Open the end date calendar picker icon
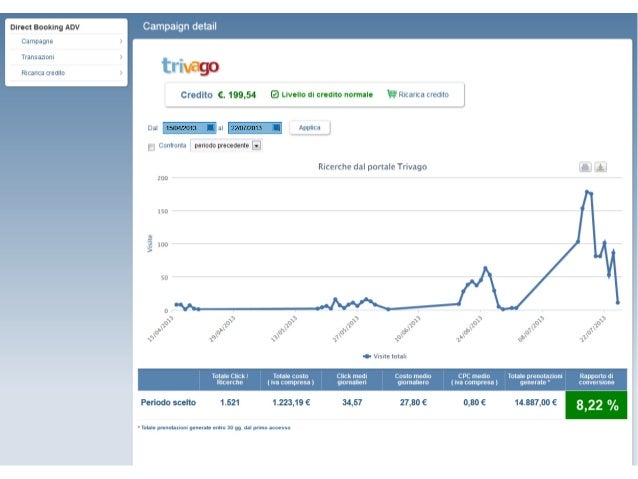This screenshot has height=479, width=638. coord(276,128)
